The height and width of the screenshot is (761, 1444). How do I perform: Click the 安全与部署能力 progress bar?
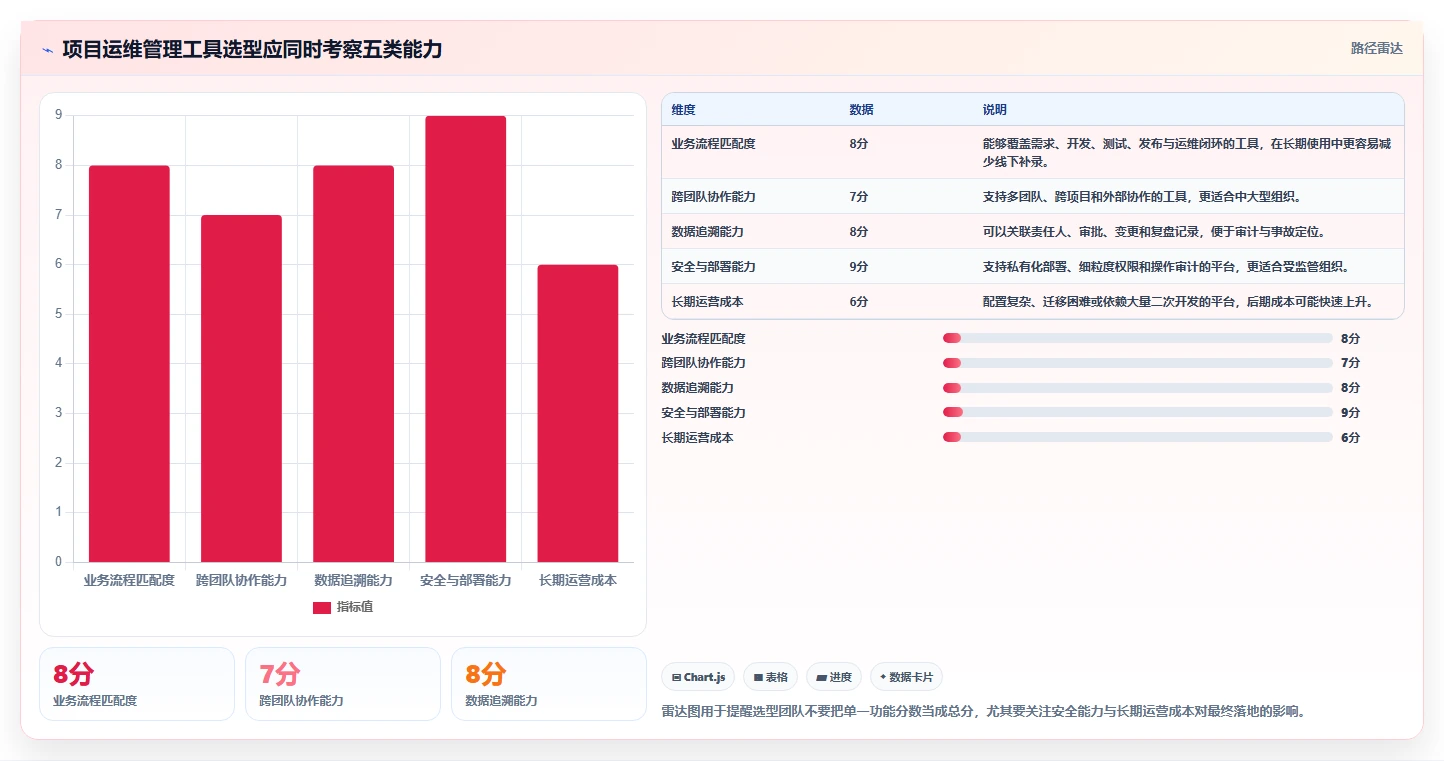point(1137,412)
